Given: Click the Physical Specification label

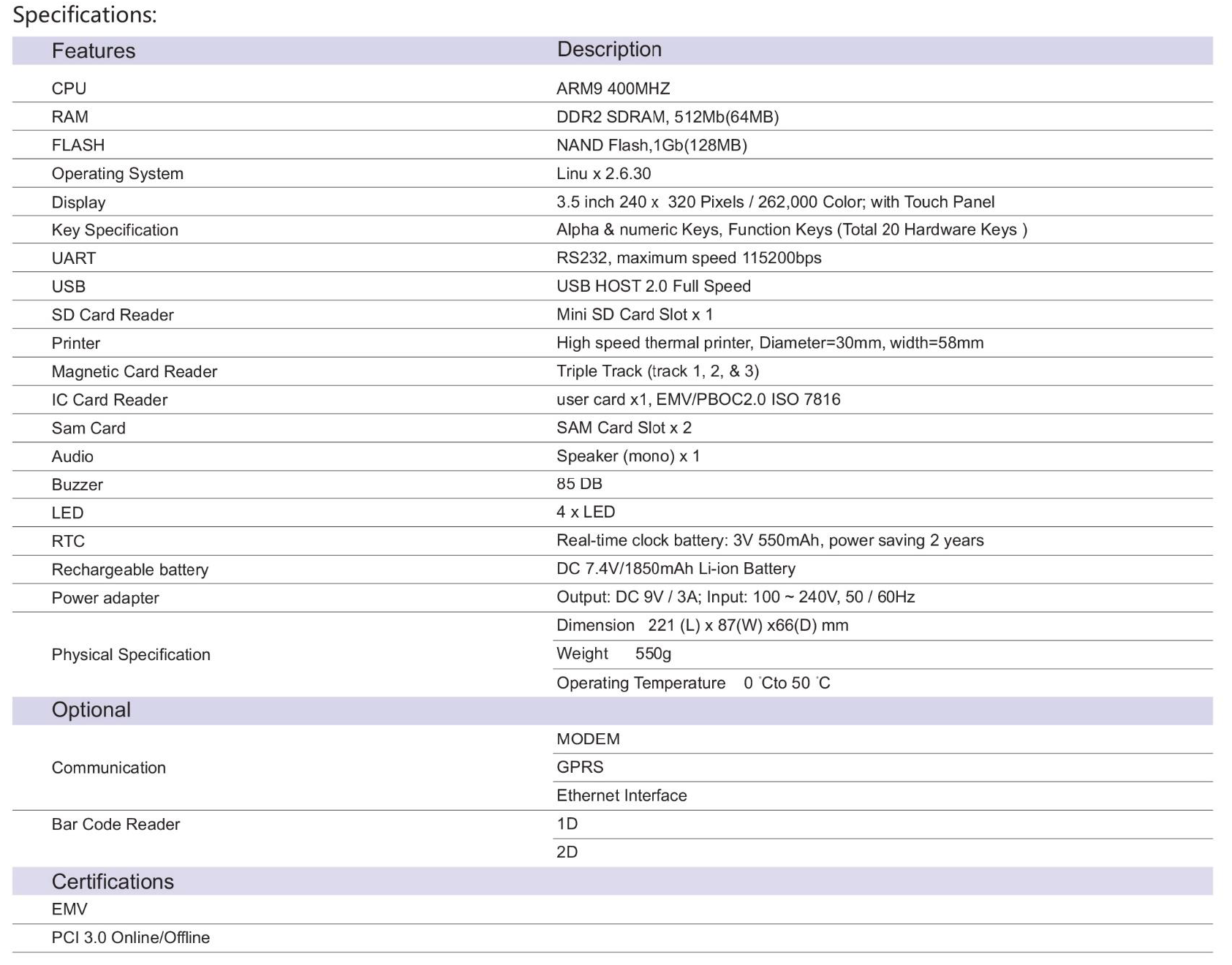Looking at the screenshot, I should (131, 654).
